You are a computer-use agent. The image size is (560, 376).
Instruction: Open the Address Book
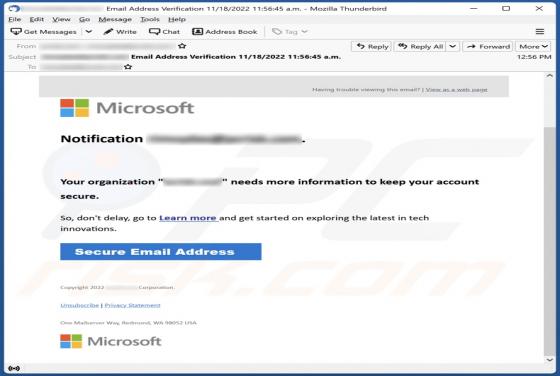coord(225,32)
